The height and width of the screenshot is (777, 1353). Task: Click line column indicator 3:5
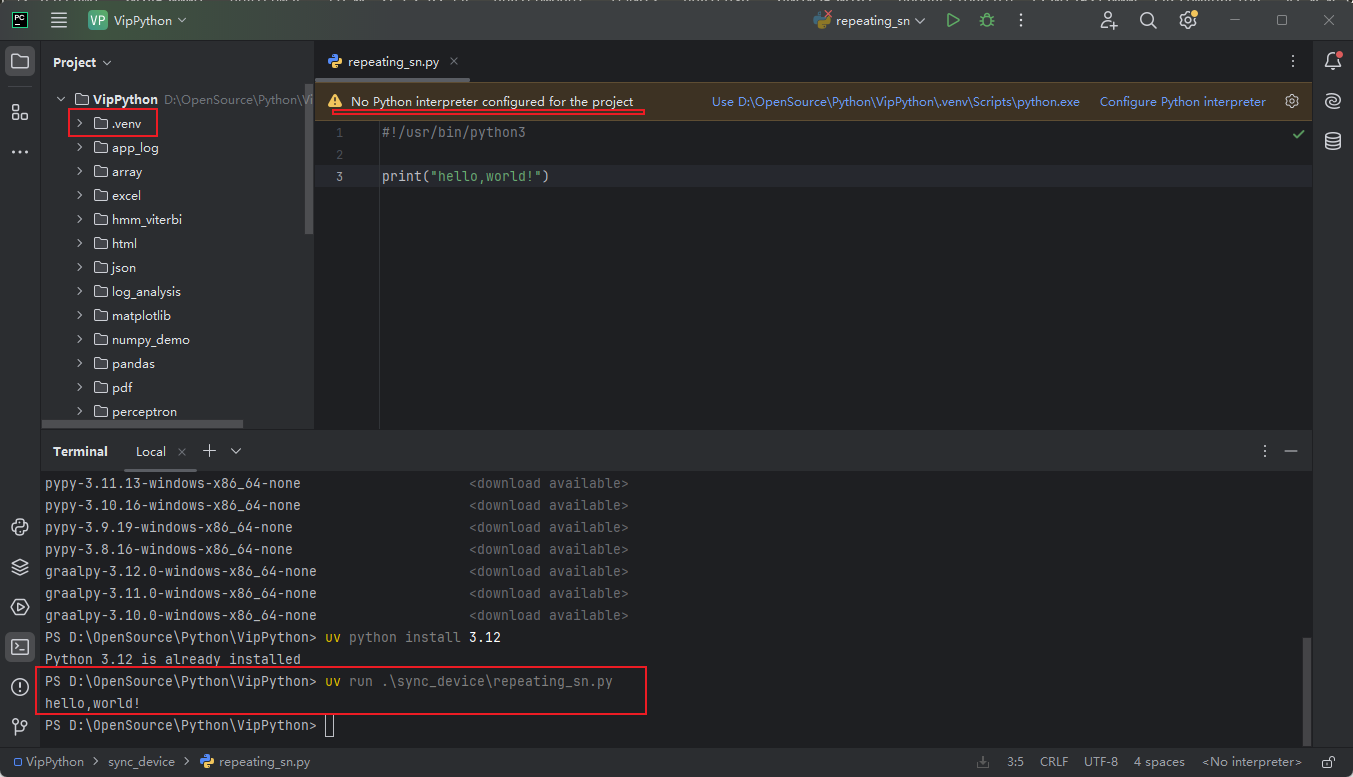tap(1015, 762)
